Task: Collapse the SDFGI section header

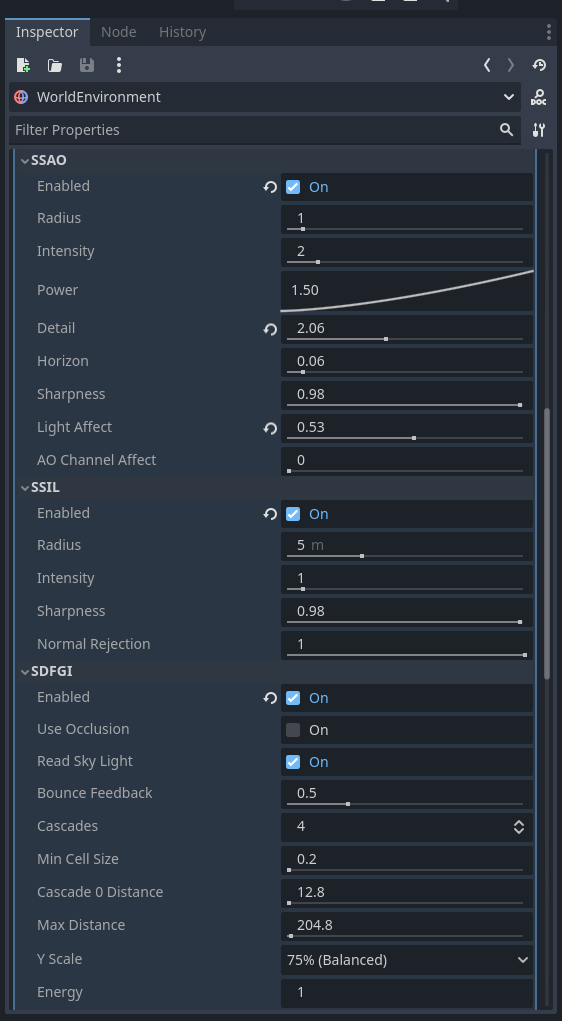Action: pyautogui.click(x=47, y=671)
